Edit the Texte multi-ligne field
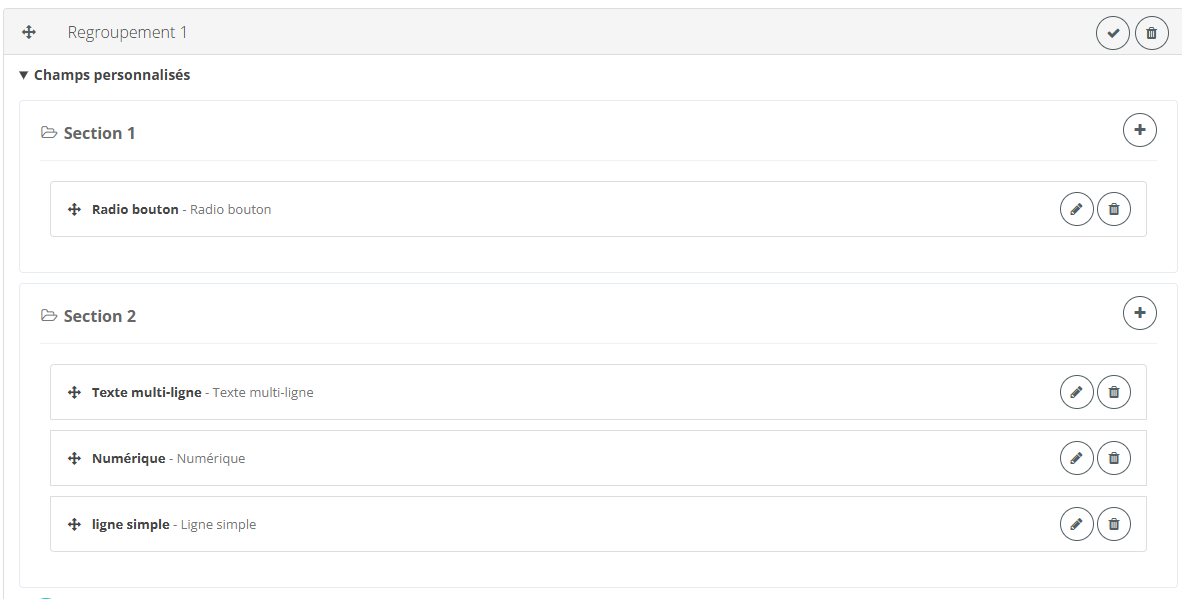Viewport: 1182px width, 599px height. point(1076,393)
